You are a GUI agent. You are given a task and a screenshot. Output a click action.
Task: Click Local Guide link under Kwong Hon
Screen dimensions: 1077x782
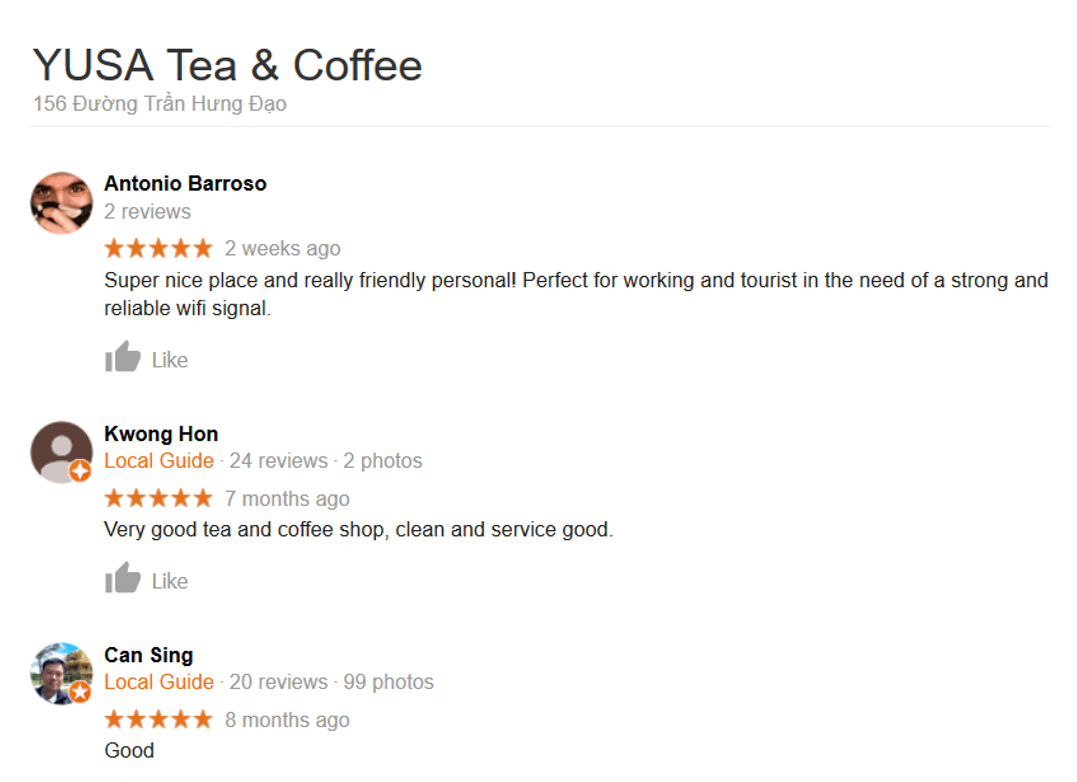159,461
